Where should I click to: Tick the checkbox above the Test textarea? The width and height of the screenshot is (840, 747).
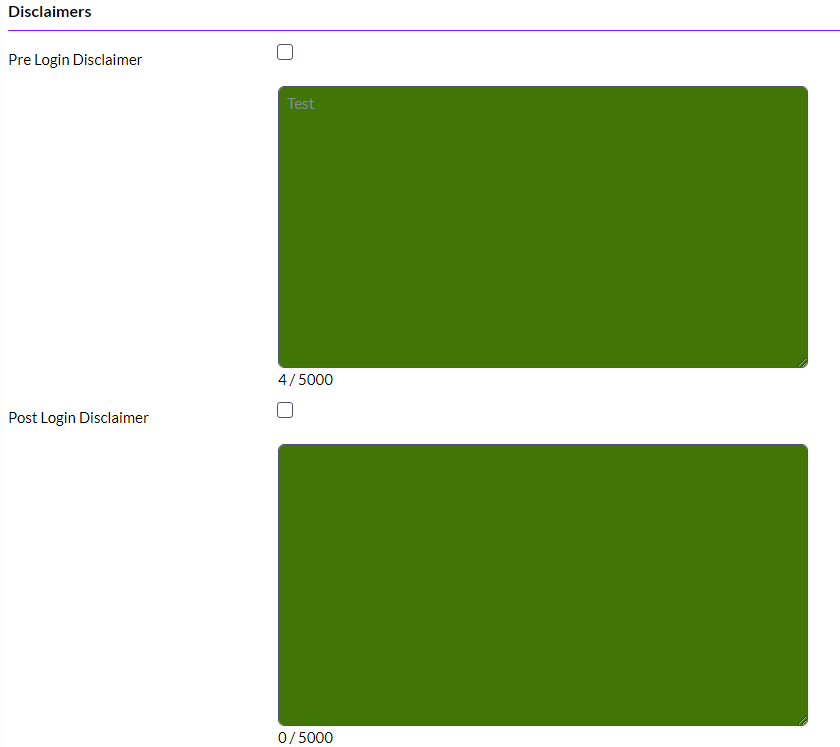[x=285, y=51]
